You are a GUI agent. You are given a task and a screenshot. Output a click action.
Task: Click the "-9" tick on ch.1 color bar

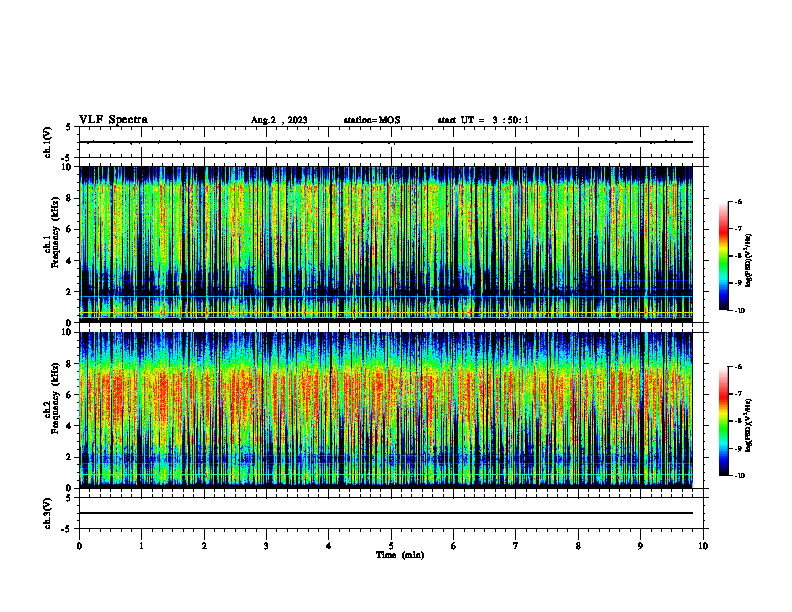pyautogui.click(x=739, y=283)
